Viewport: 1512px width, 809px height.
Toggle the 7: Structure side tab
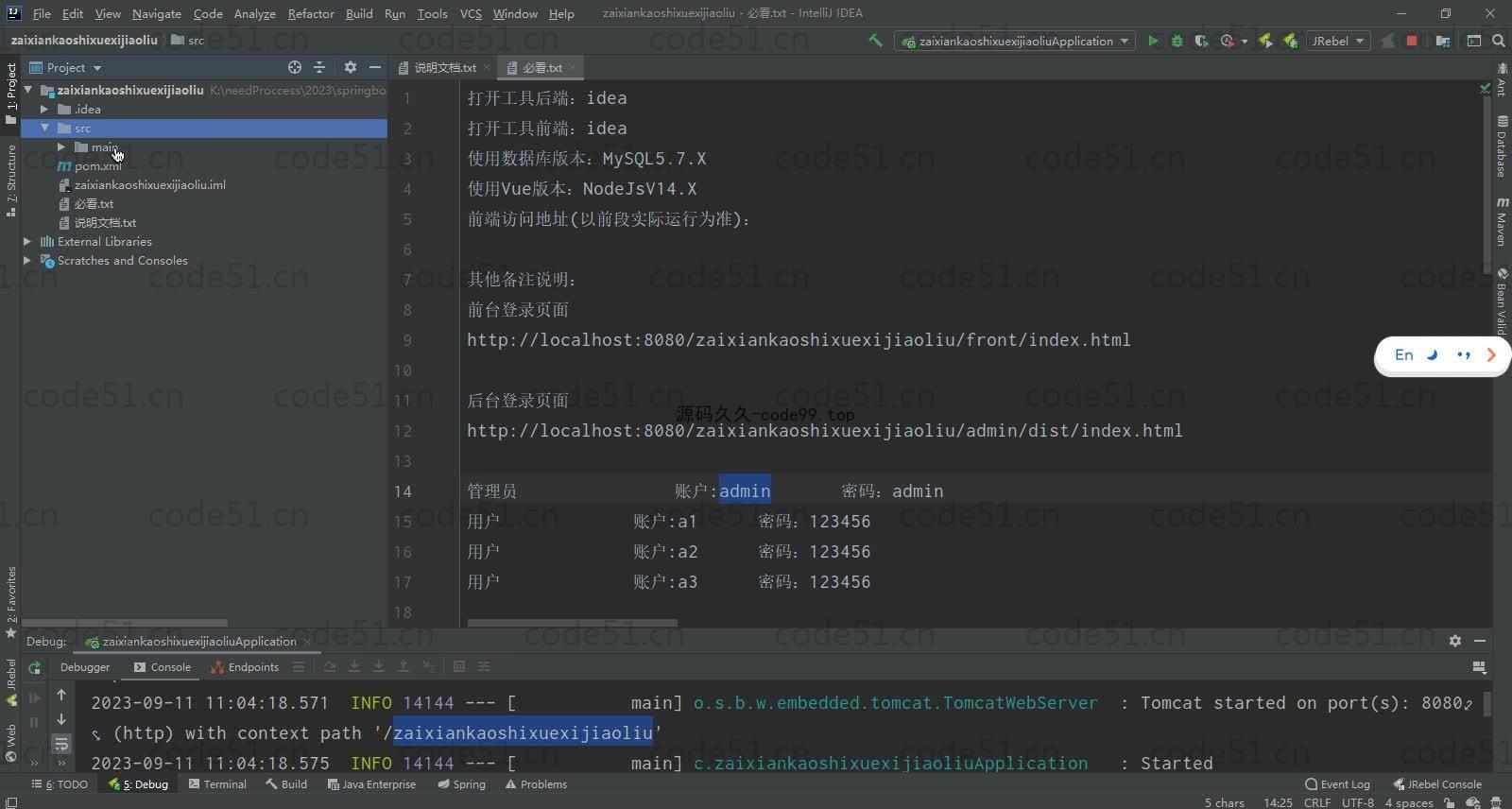(10, 181)
